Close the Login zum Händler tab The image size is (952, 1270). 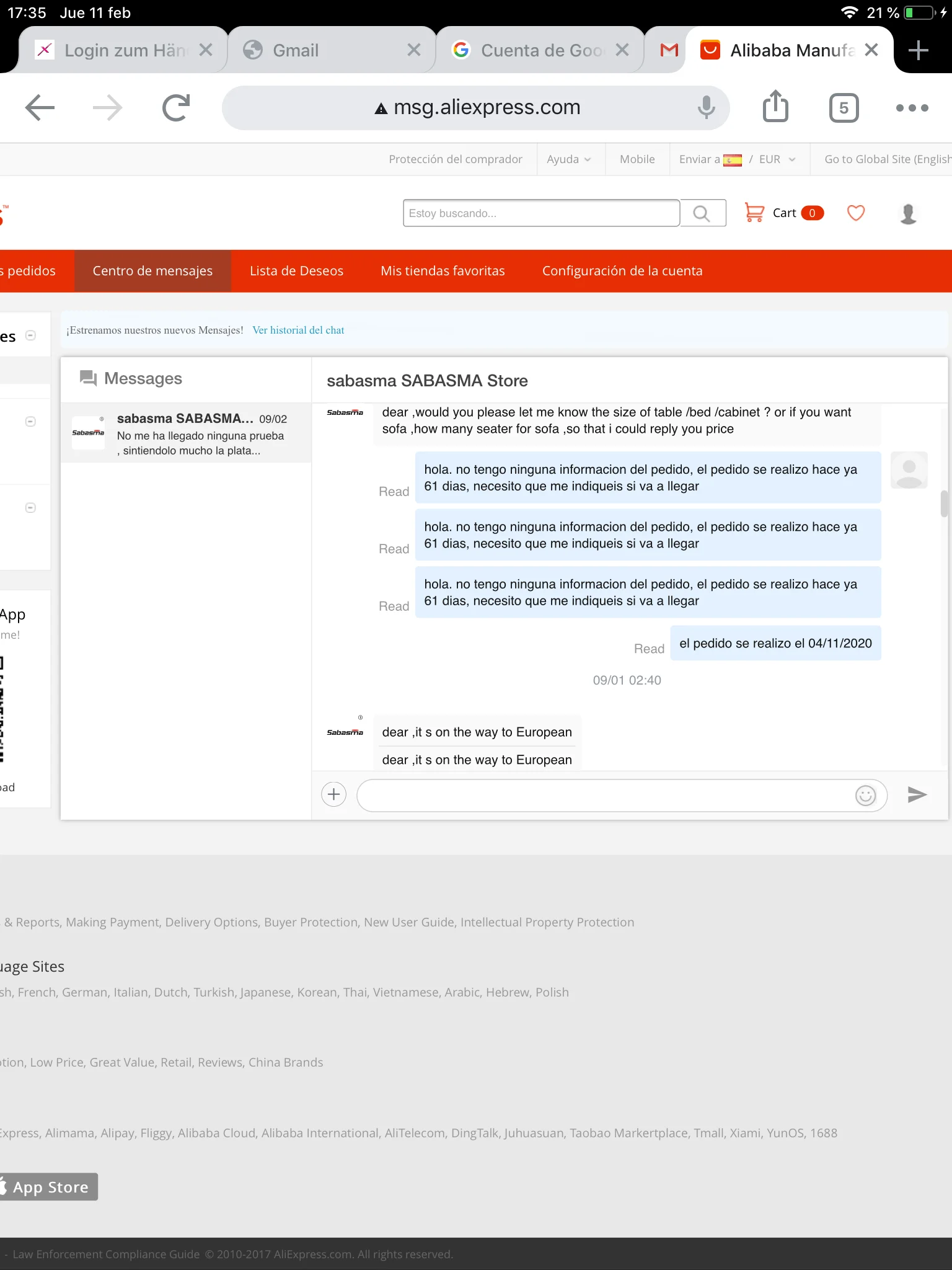pos(206,50)
